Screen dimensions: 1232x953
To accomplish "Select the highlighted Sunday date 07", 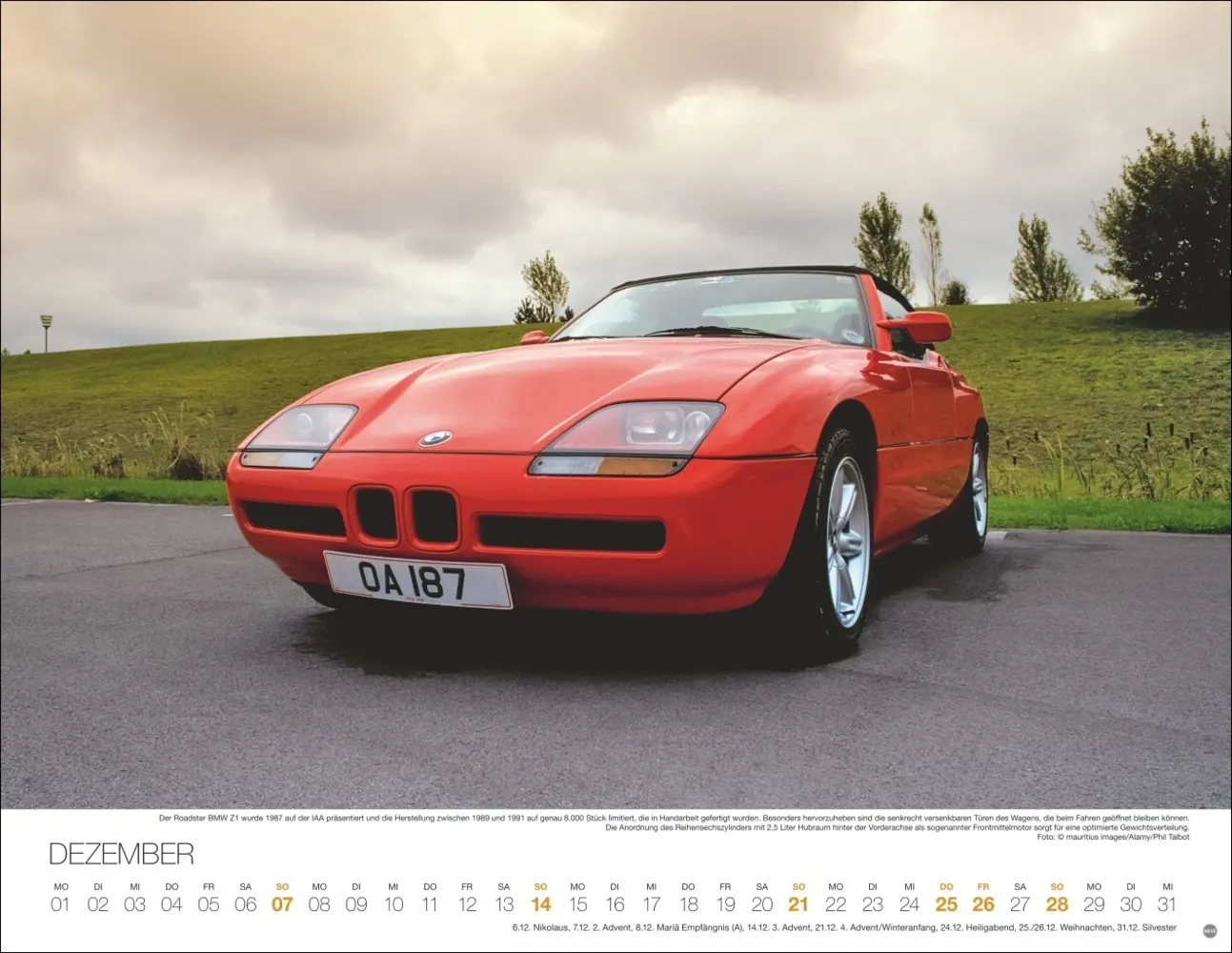I will [282, 904].
